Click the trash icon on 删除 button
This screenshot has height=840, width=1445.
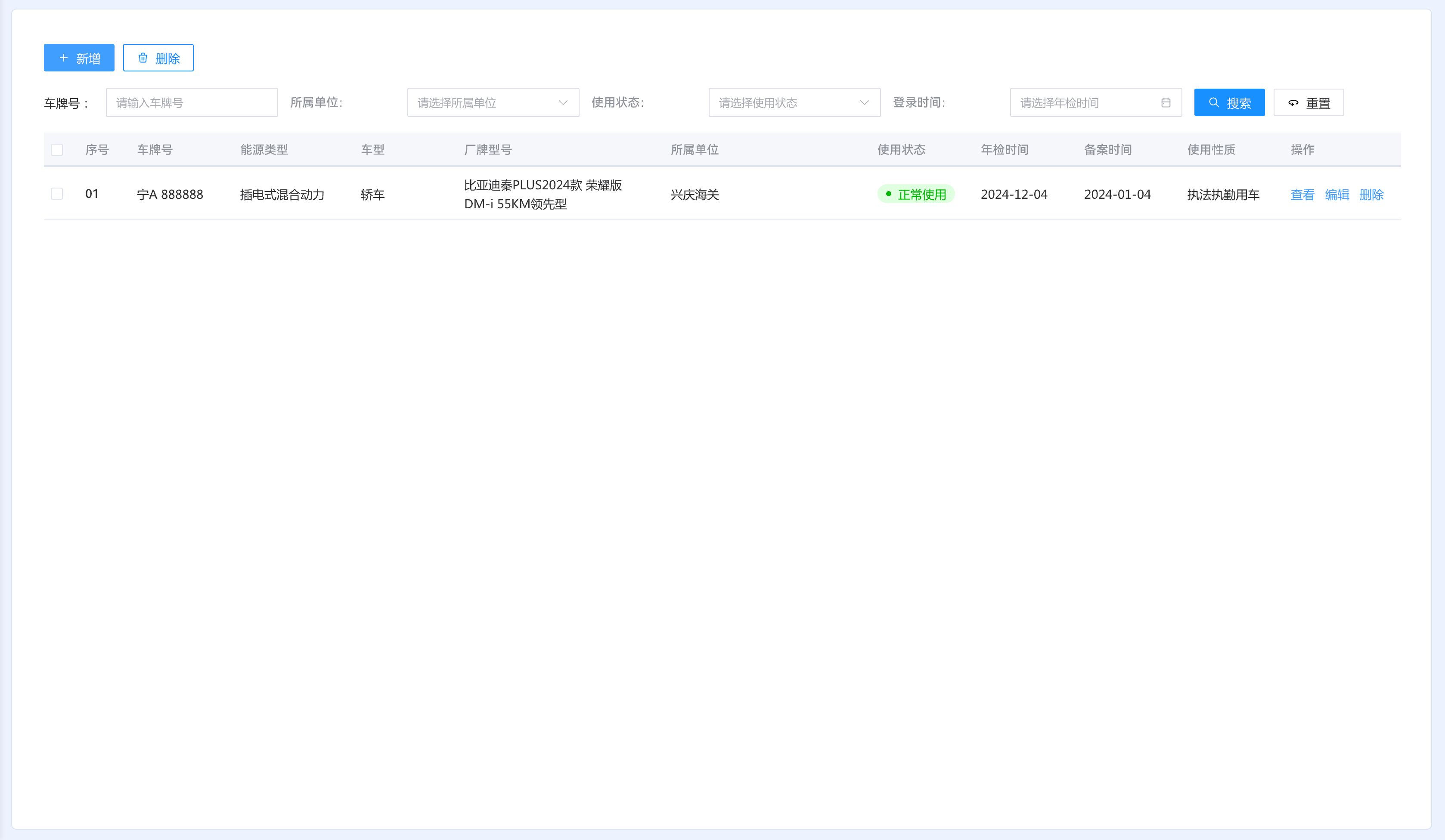pos(143,58)
